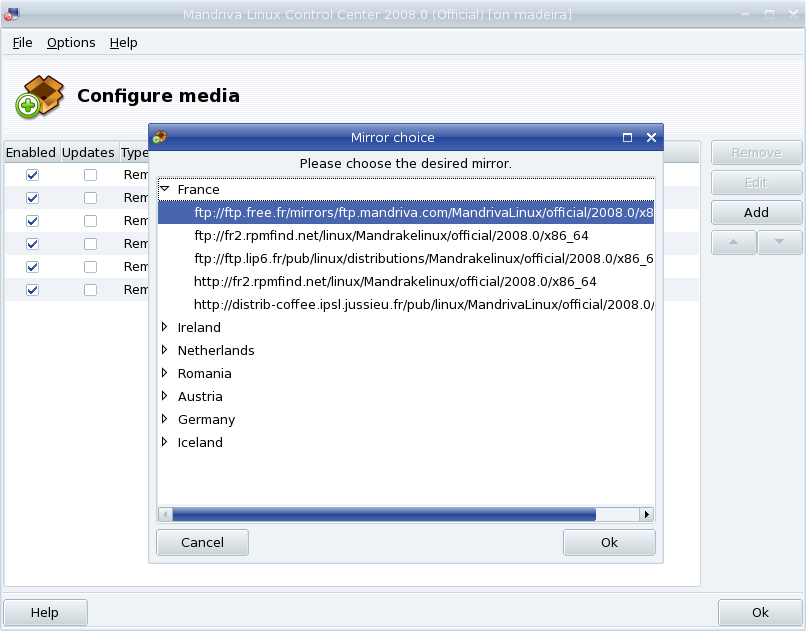Click the Mirror choice dialog title icon
Image resolution: width=806 pixels, height=631 pixels.
point(160,137)
